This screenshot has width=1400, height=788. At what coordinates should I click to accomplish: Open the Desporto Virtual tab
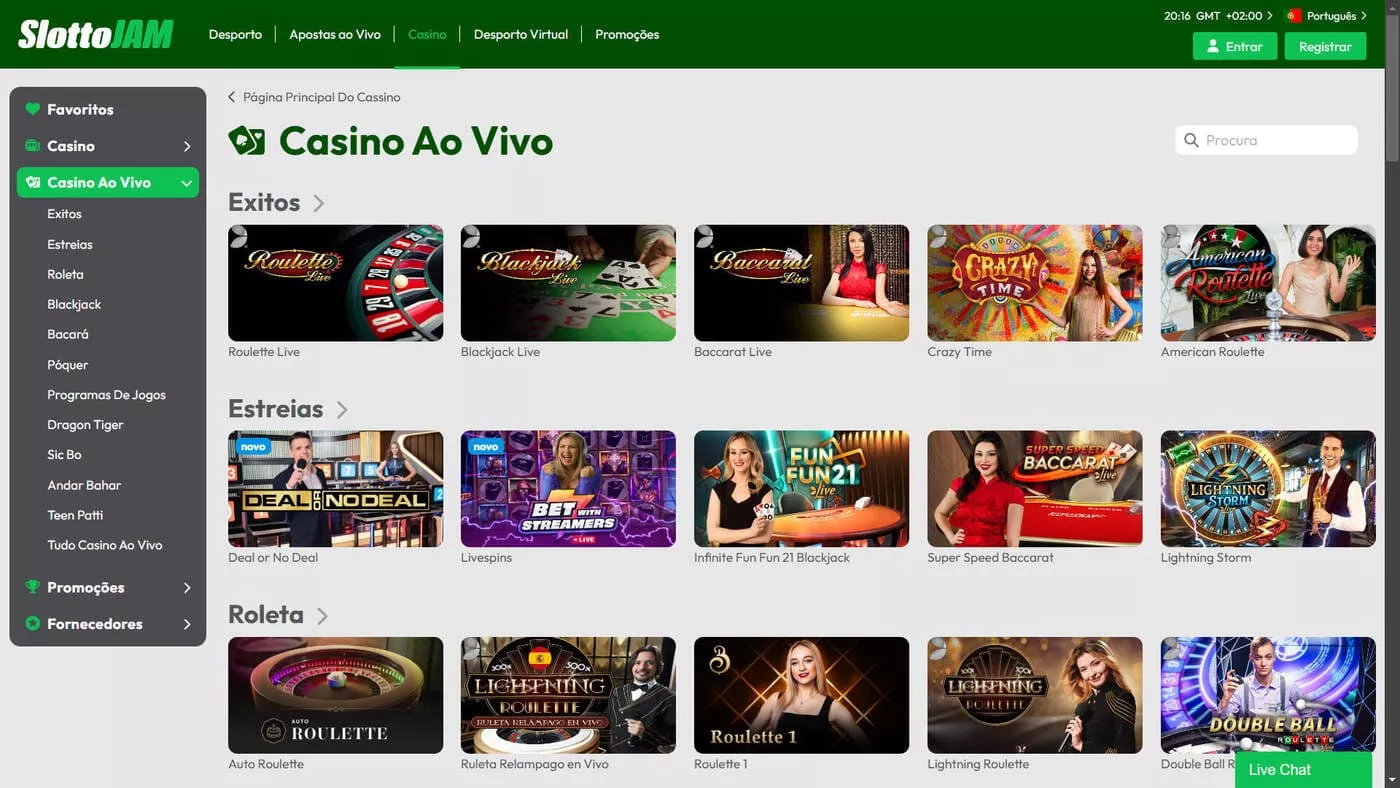[x=520, y=34]
